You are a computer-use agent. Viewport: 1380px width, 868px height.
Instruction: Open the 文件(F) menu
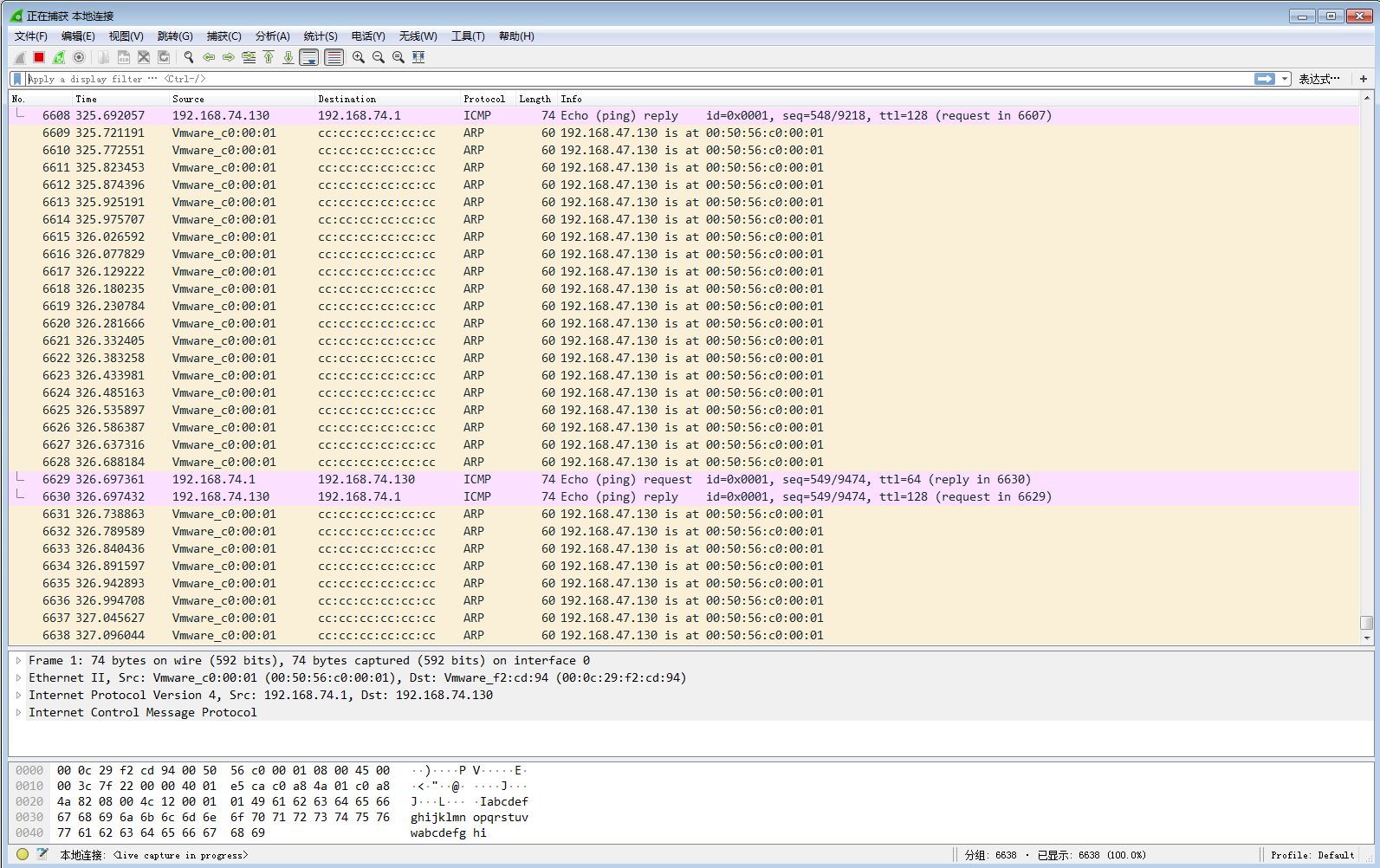pyautogui.click(x=31, y=36)
